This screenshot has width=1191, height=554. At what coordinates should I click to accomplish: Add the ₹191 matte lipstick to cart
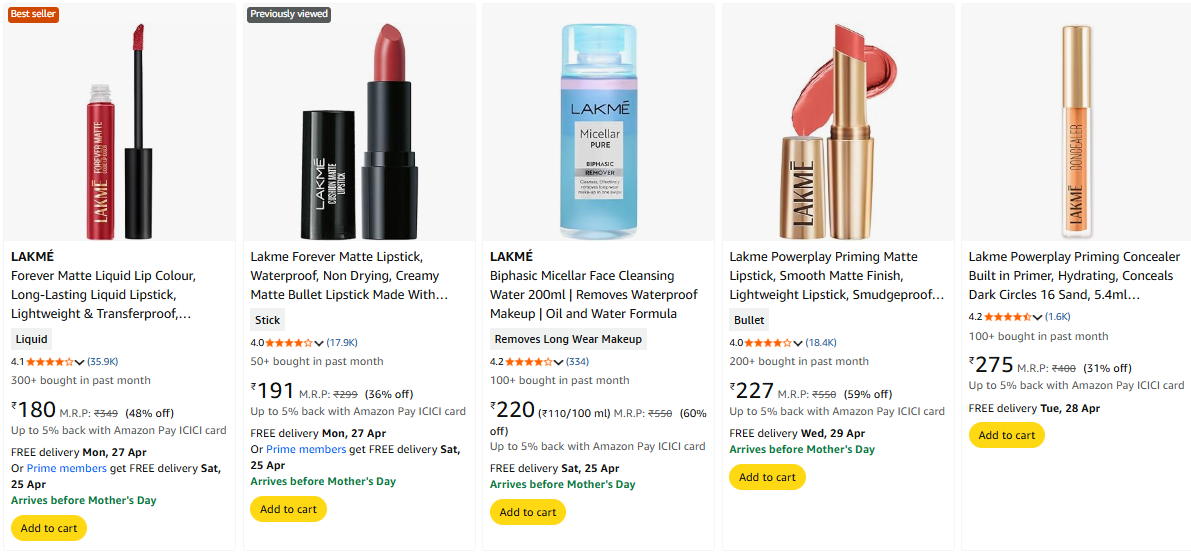(x=288, y=509)
